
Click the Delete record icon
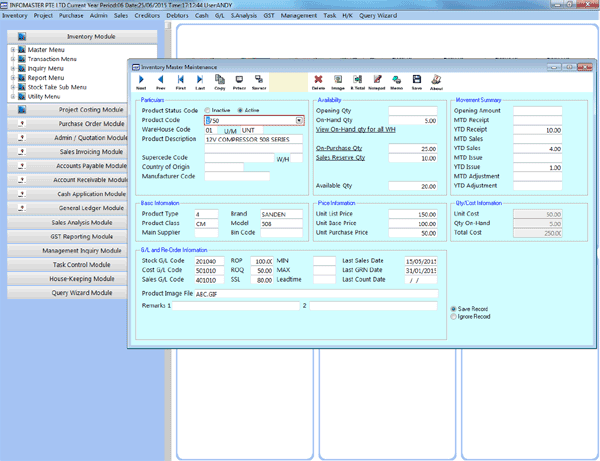tap(319, 80)
